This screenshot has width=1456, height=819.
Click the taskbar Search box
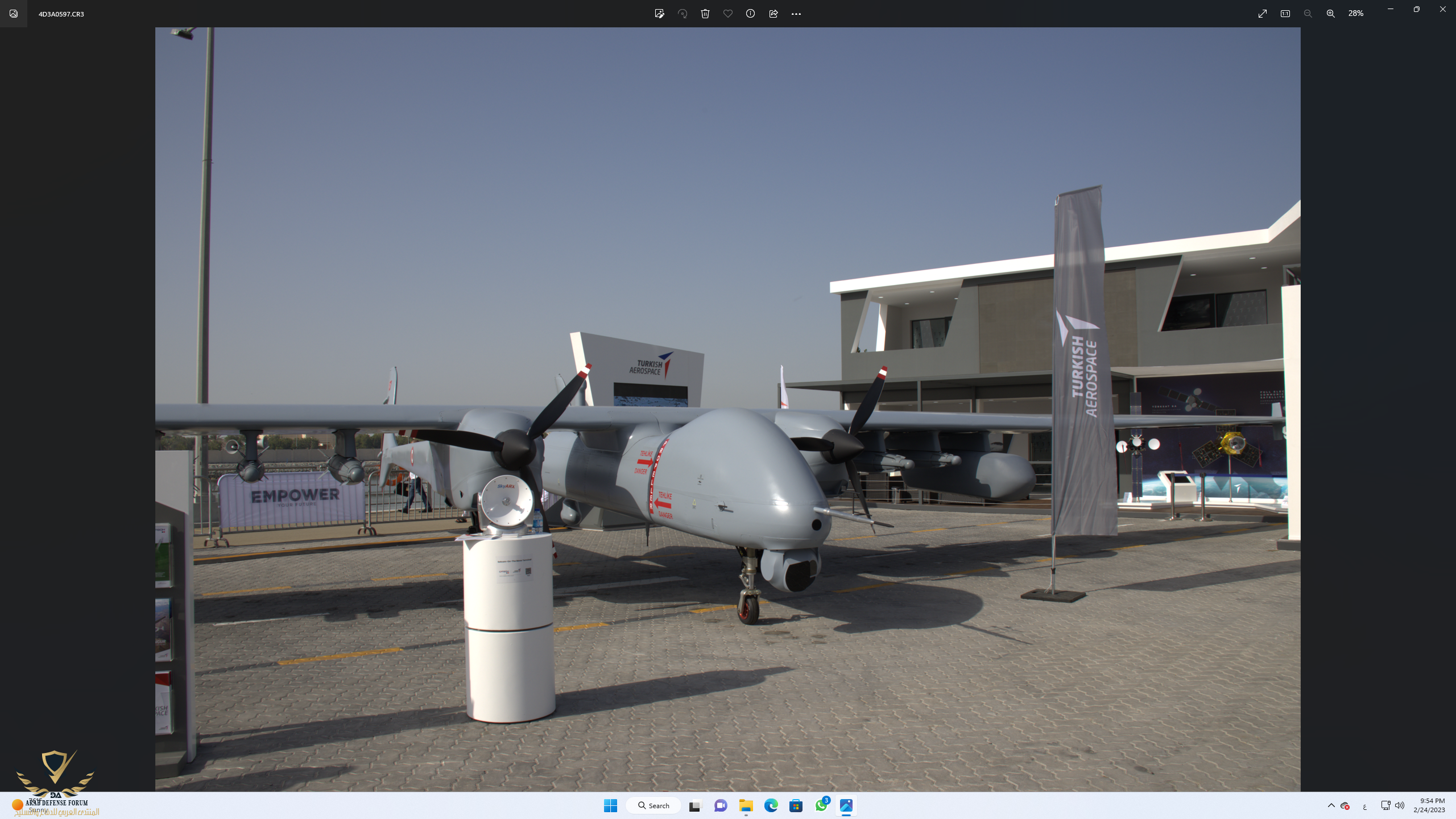coord(653,805)
